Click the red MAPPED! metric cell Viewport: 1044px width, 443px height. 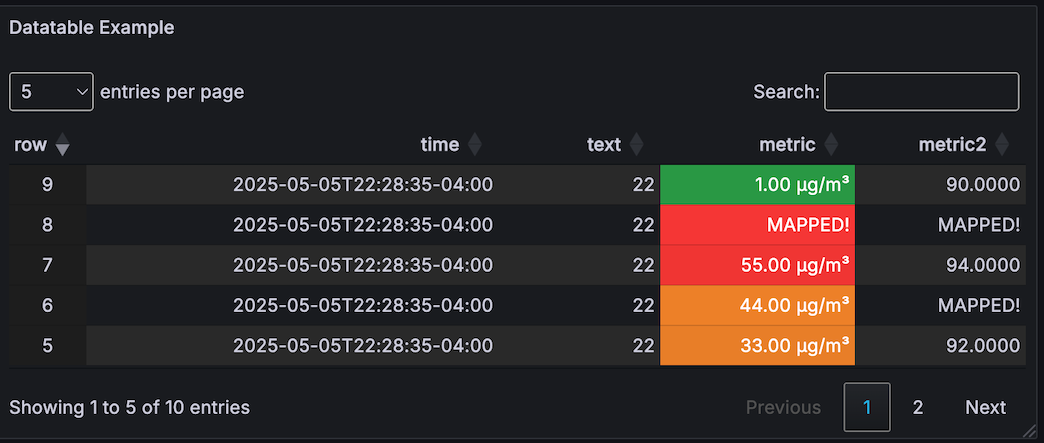pyautogui.click(x=757, y=225)
